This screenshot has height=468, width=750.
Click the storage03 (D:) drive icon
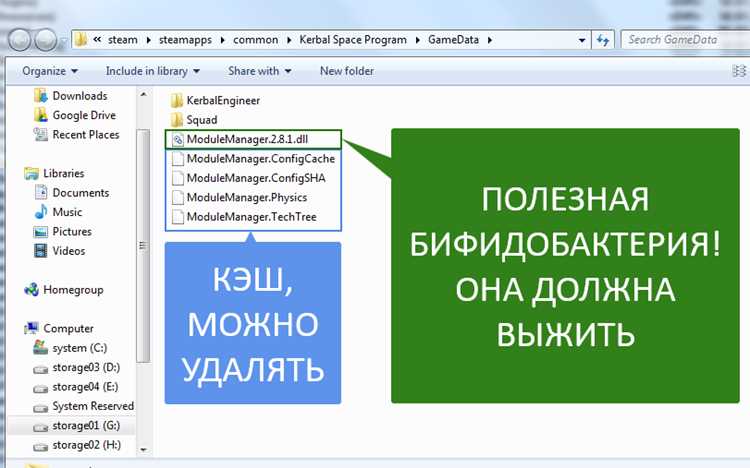[41, 369]
